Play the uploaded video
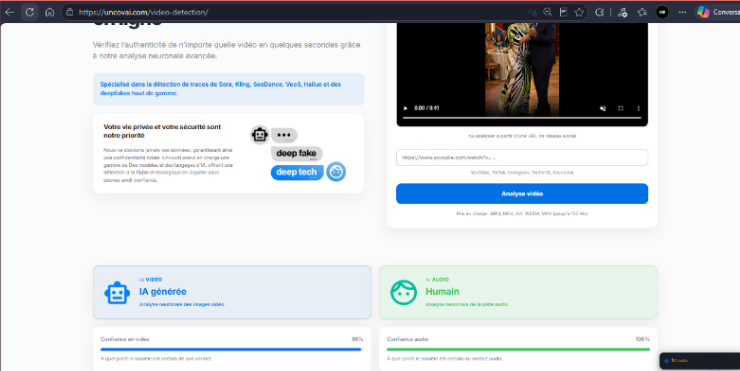740x371 pixels. tap(405, 108)
